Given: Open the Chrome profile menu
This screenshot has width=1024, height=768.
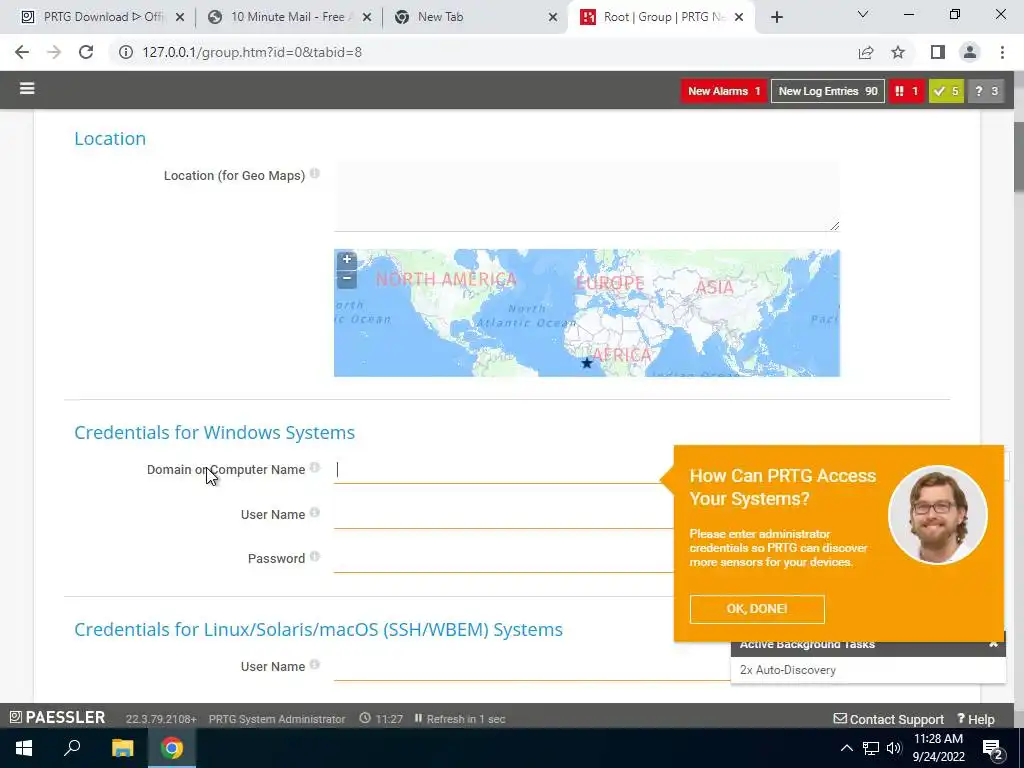Looking at the screenshot, I should click(x=970, y=52).
